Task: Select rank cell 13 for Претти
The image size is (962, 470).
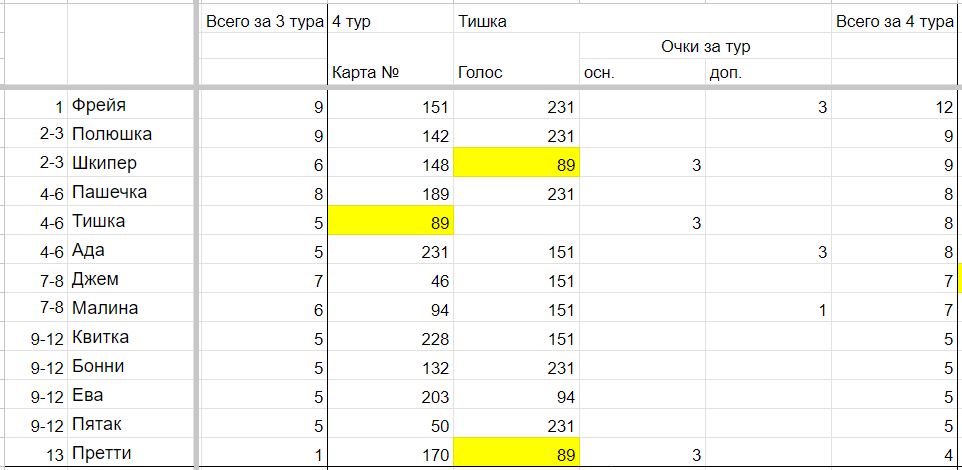Action: coord(34,454)
